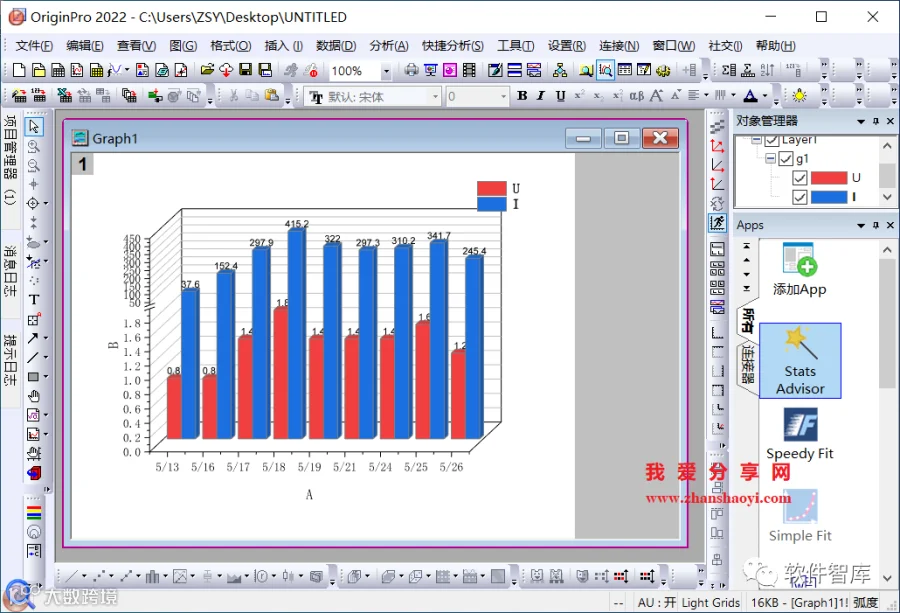Screen dimensions: 900x613
Task: Select the Pan hand tool
Action: click(x=34, y=397)
